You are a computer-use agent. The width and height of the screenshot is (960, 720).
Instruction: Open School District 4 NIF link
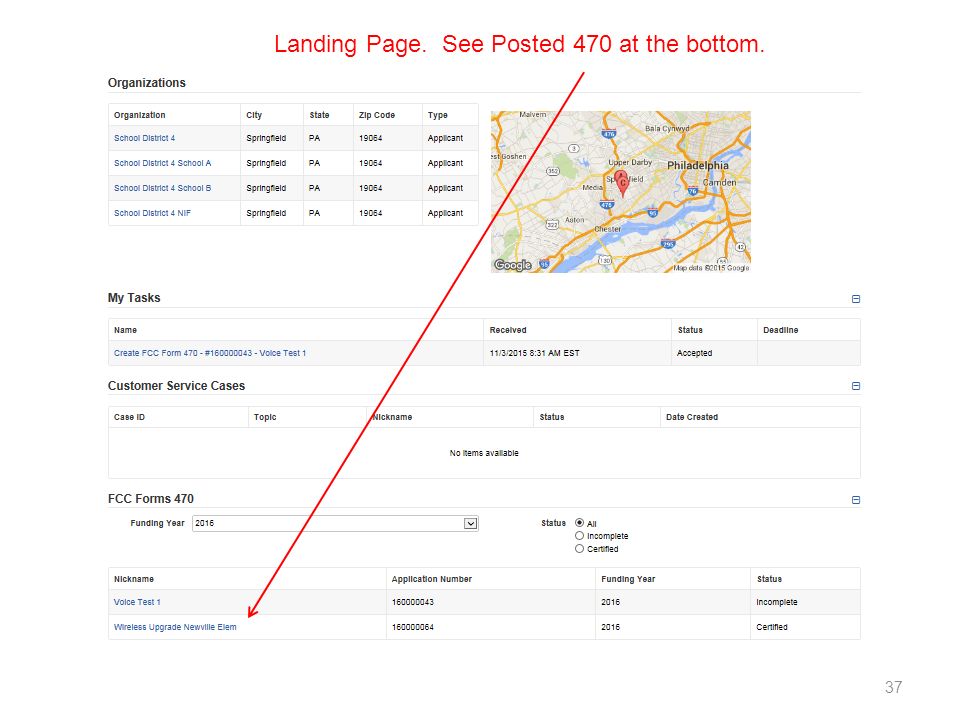point(152,213)
